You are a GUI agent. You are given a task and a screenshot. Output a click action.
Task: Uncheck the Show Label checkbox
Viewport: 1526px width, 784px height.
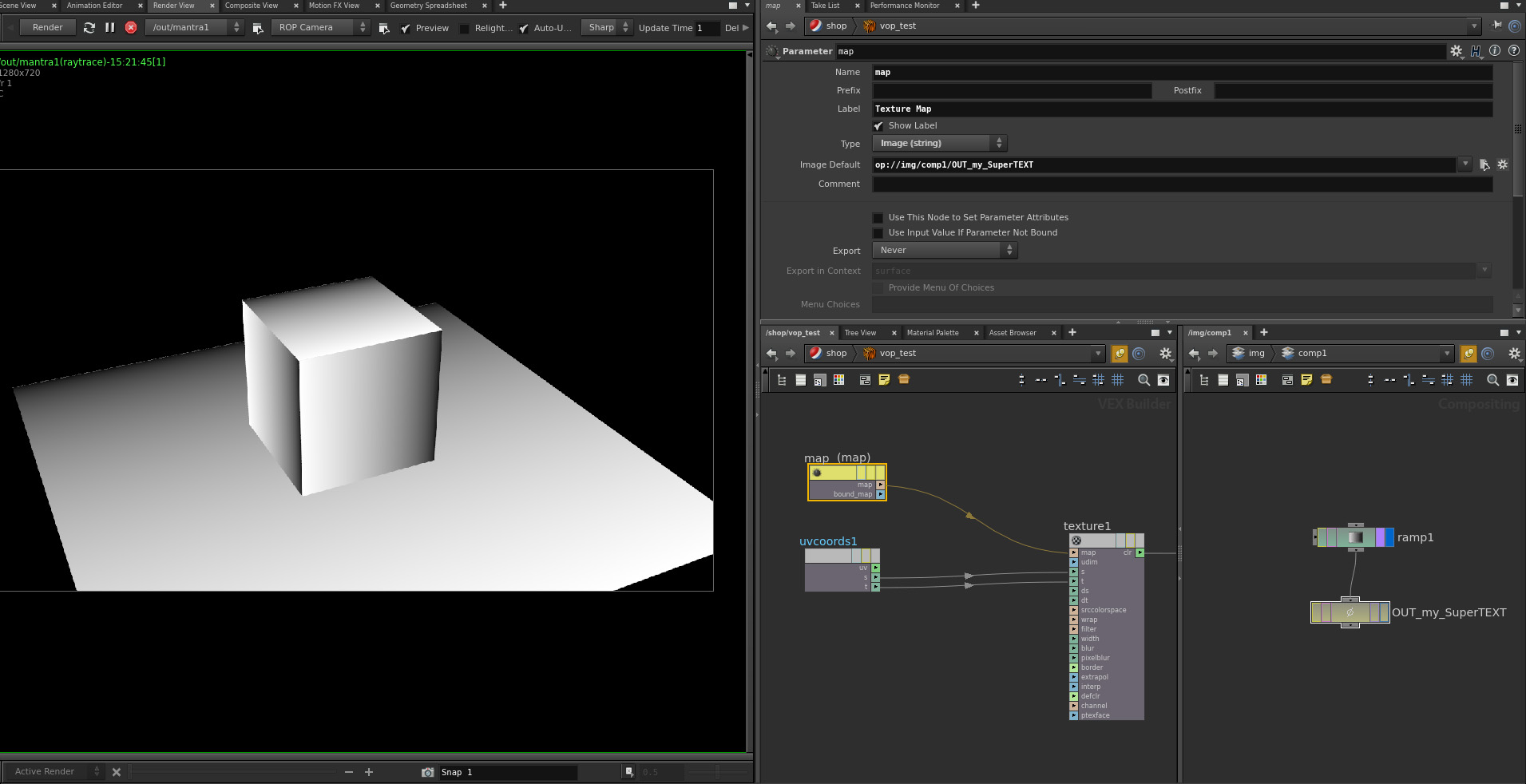pos(878,126)
